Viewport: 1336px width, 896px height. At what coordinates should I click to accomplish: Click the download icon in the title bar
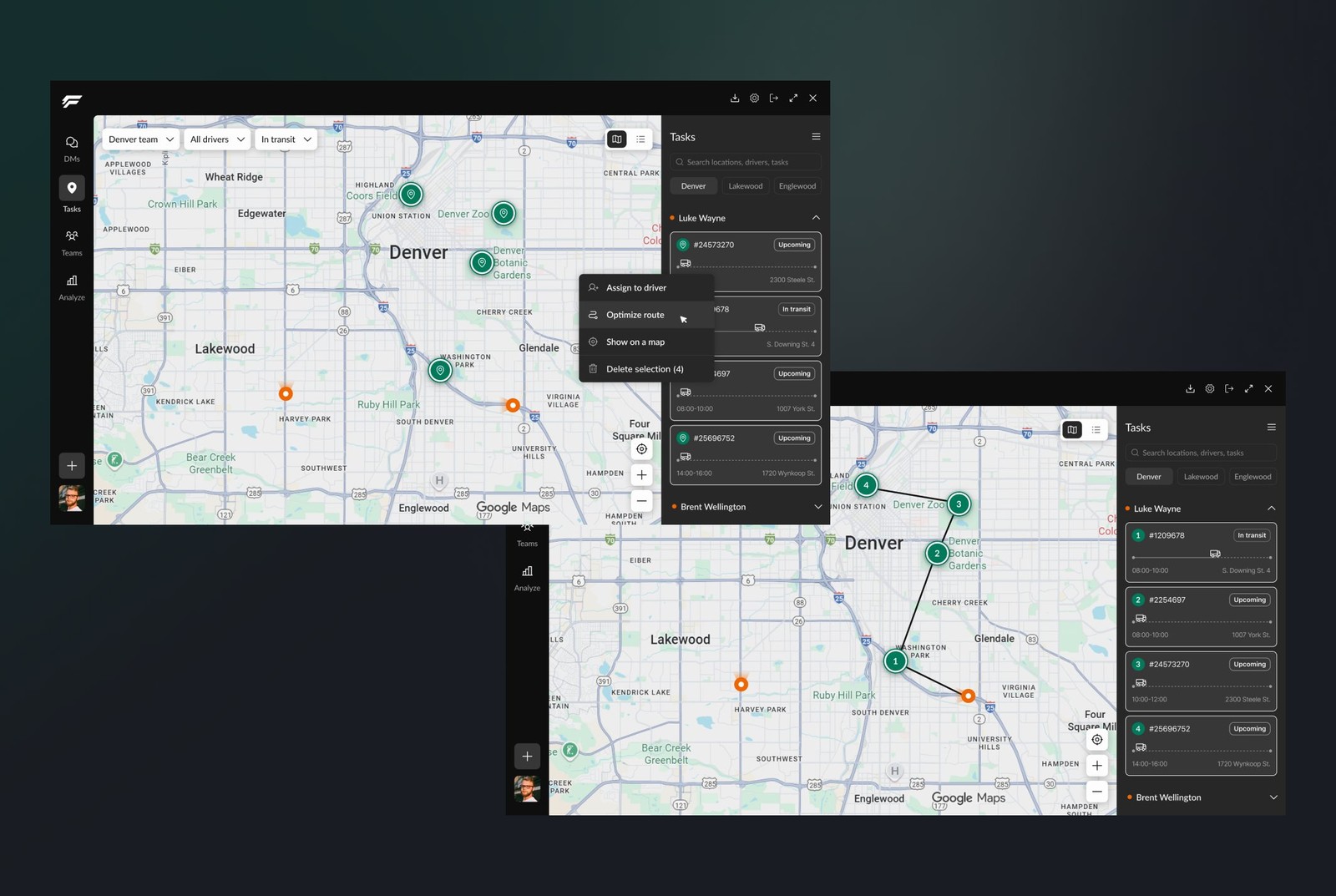[735, 98]
